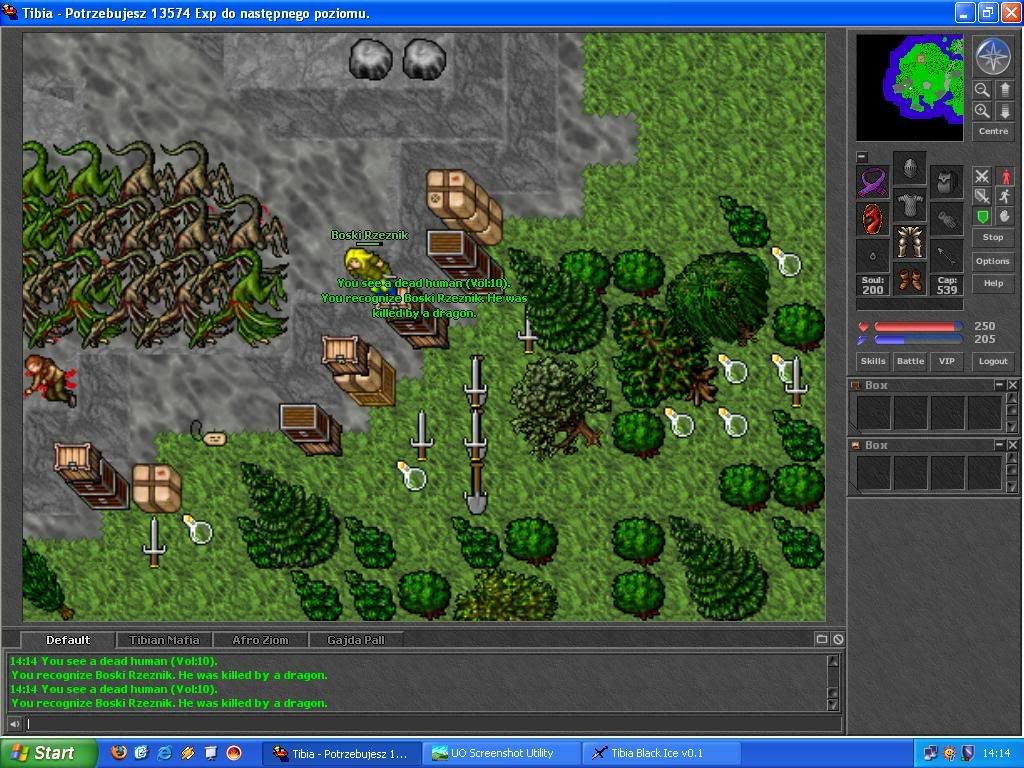Toggle stand-while-fighting red figure mode
This screenshot has height=768, width=1024.
[1005, 176]
